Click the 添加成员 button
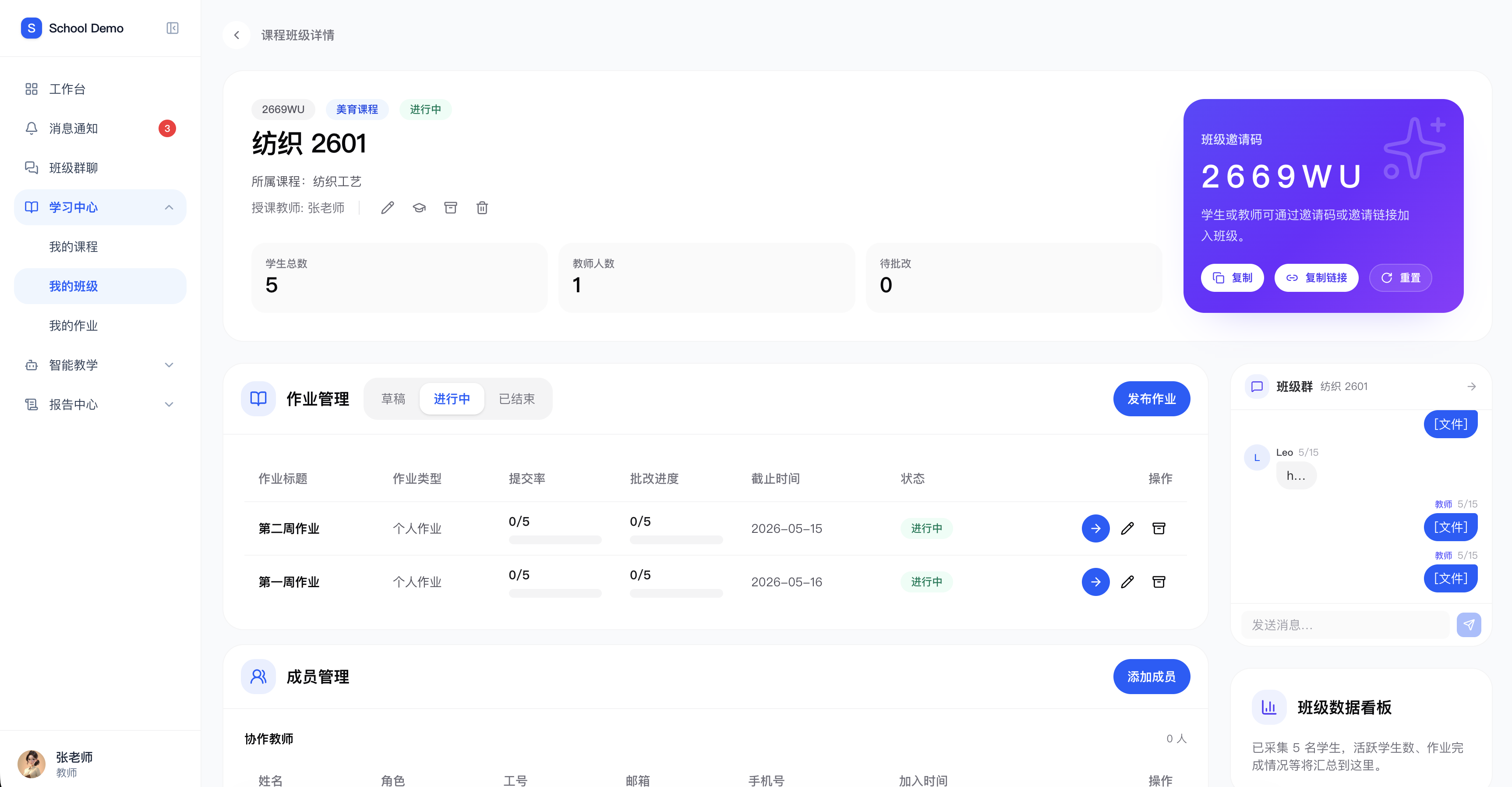This screenshot has height=787, width=1512. pyautogui.click(x=1152, y=677)
